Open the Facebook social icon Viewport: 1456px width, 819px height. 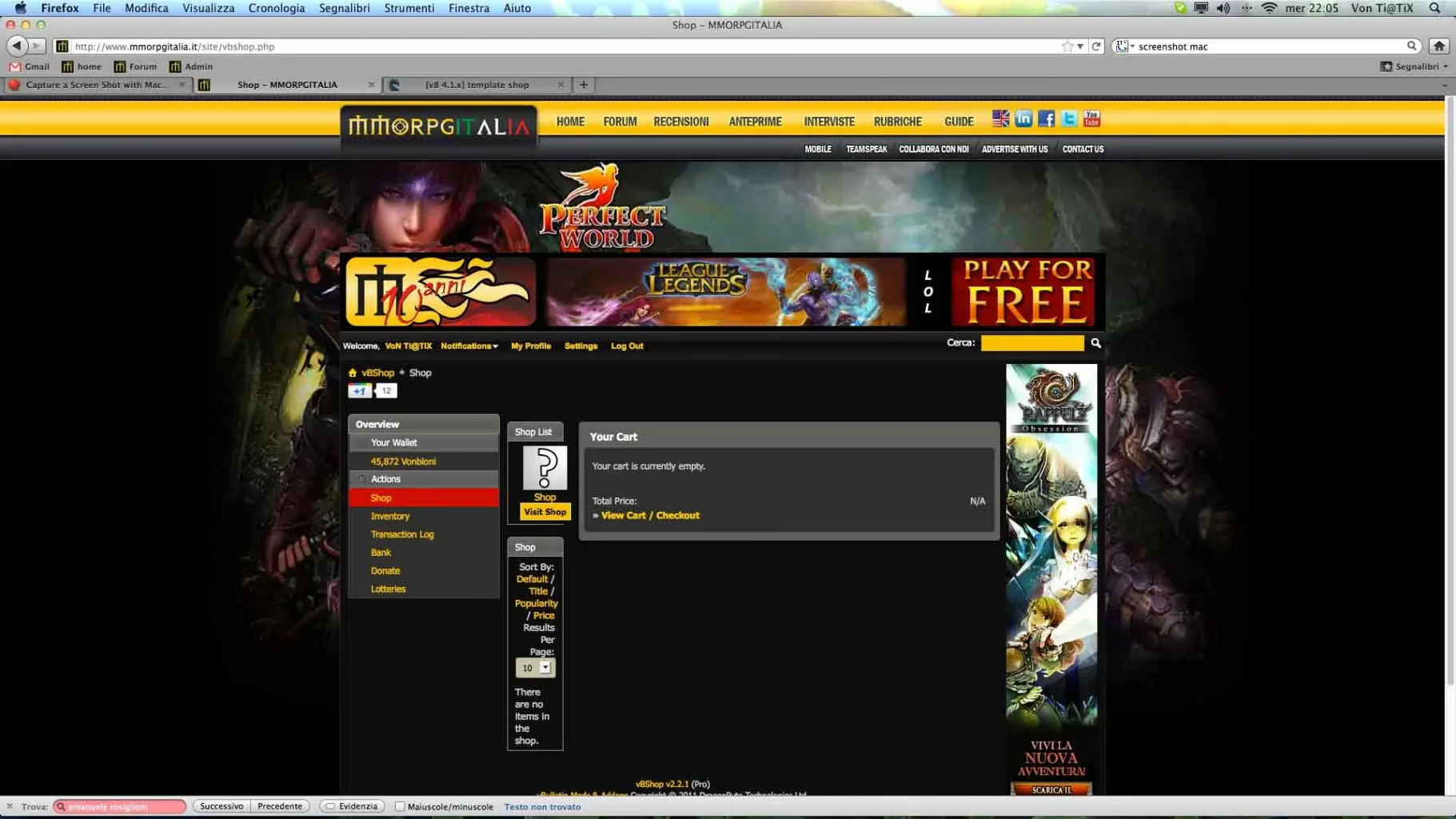[1046, 118]
